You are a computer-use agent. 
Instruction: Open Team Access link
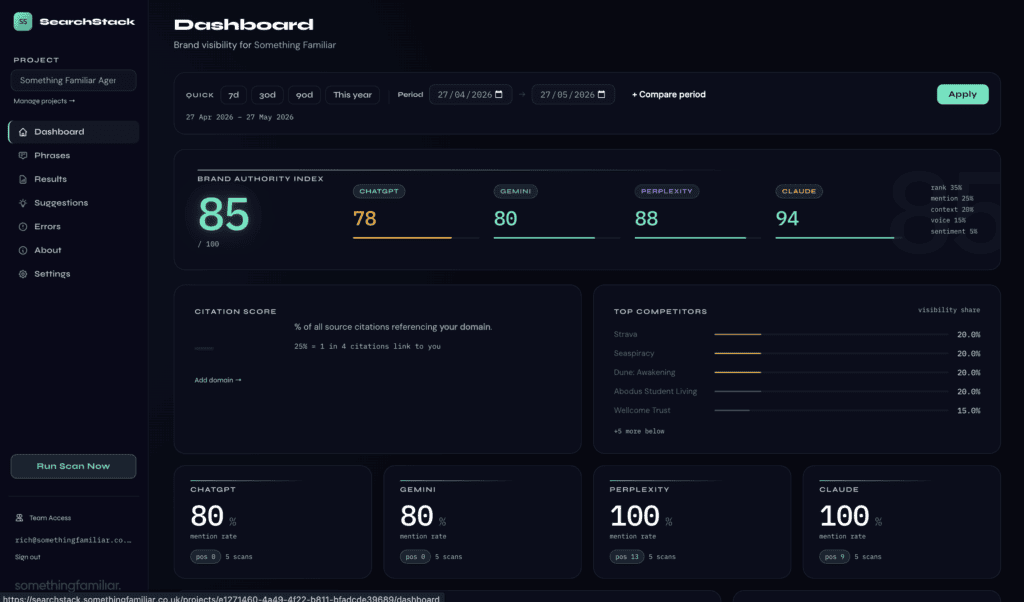pos(43,518)
